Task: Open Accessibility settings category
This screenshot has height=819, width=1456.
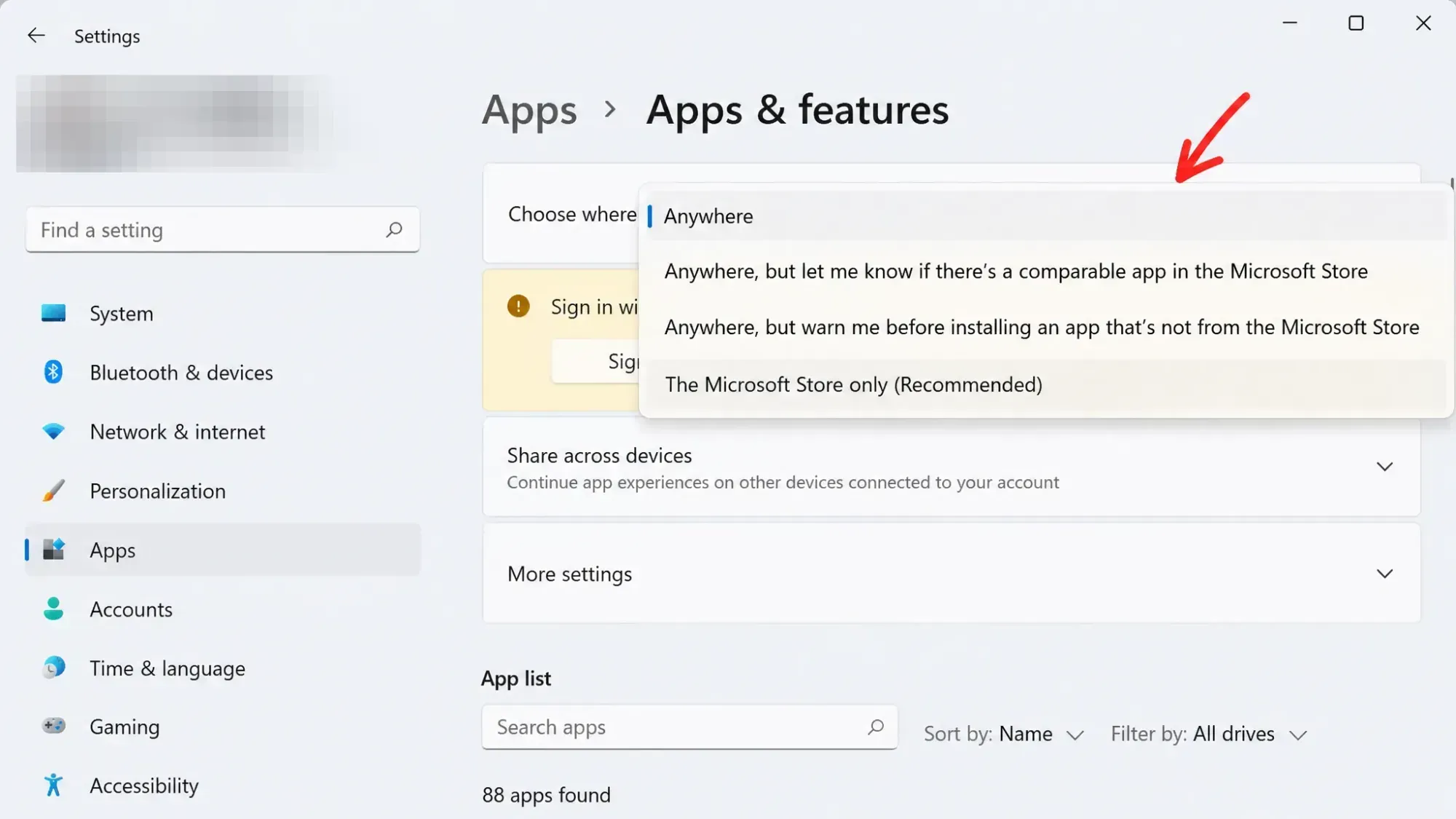Action: [223, 786]
